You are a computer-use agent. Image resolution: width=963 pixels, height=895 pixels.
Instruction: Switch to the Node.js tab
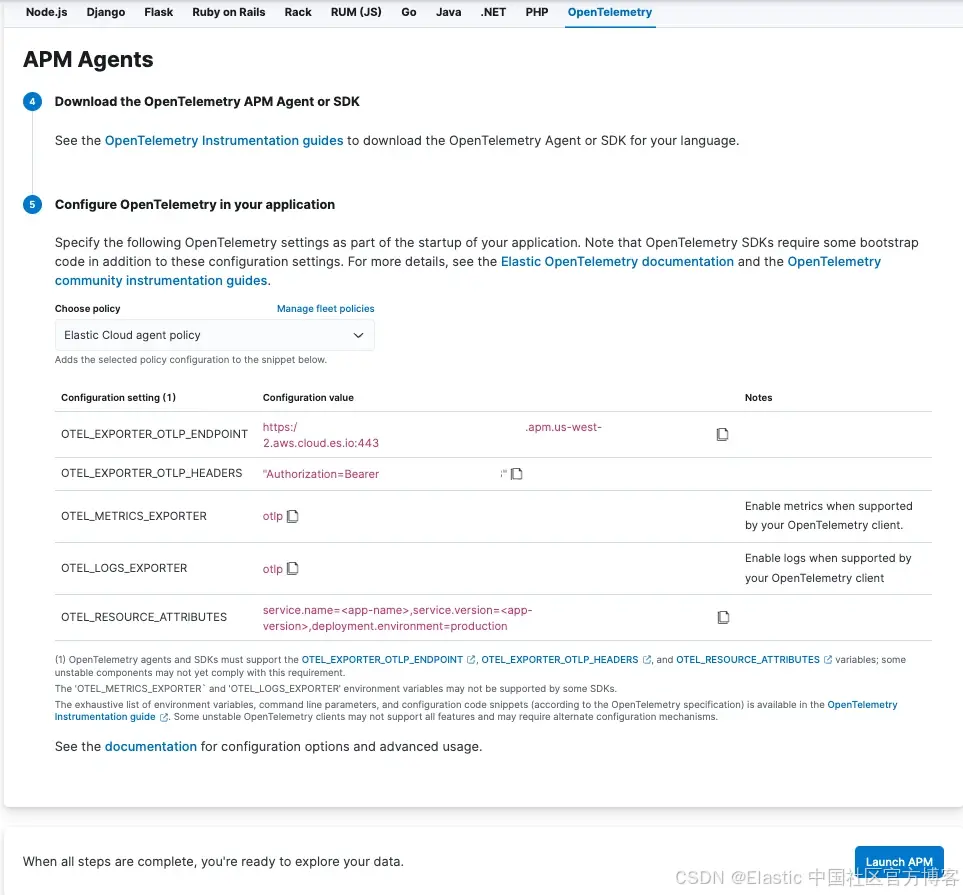point(47,12)
